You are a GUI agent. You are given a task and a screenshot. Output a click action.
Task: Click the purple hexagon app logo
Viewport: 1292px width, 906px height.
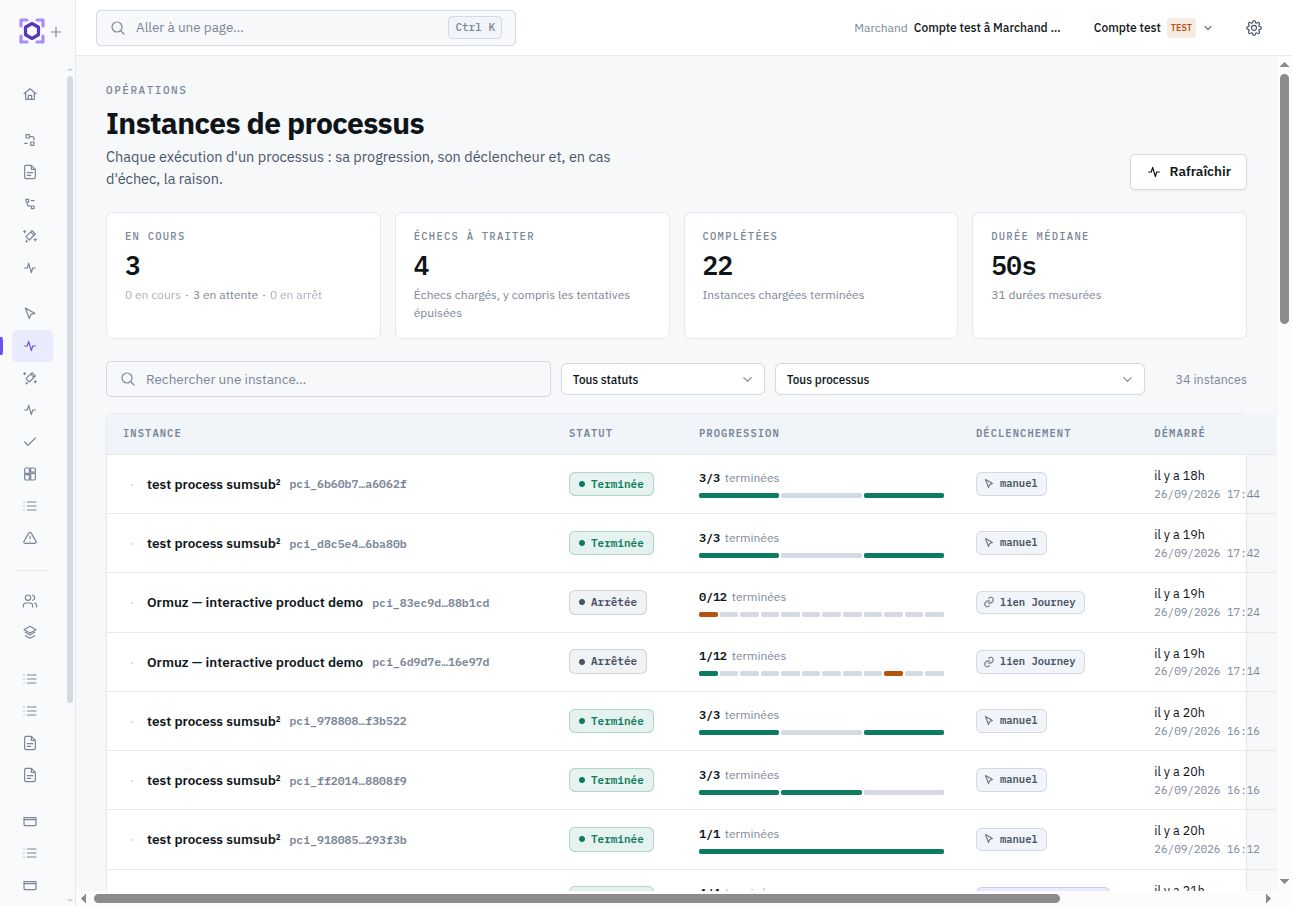[31, 31]
